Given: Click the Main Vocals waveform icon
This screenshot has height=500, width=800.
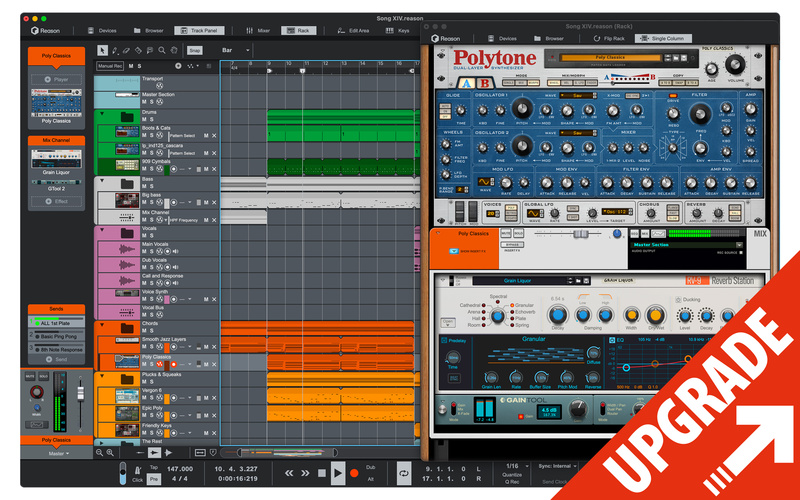Looking at the screenshot, I should coord(126,249).
